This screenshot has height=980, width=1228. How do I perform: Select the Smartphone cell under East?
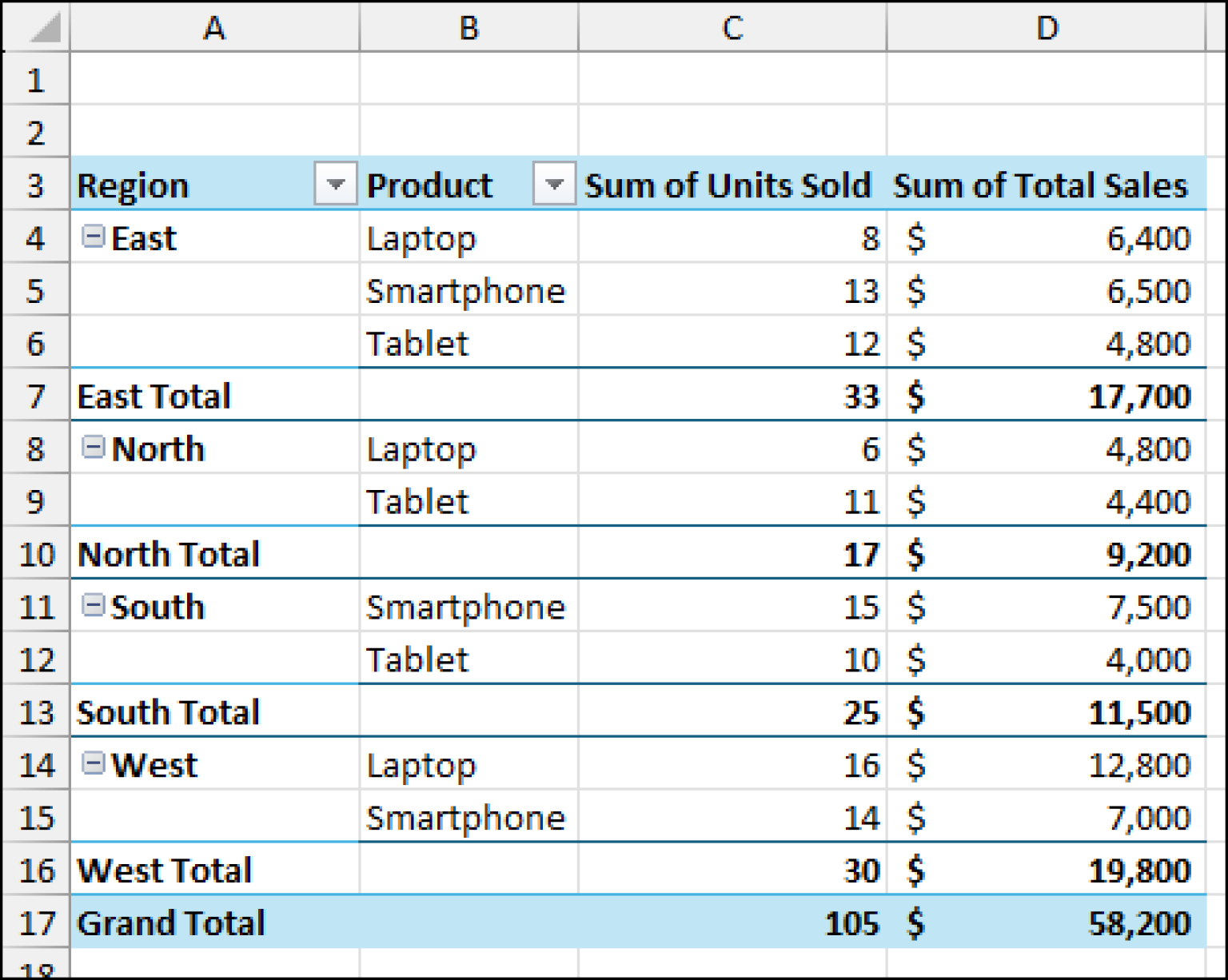[x=466, y=290]
